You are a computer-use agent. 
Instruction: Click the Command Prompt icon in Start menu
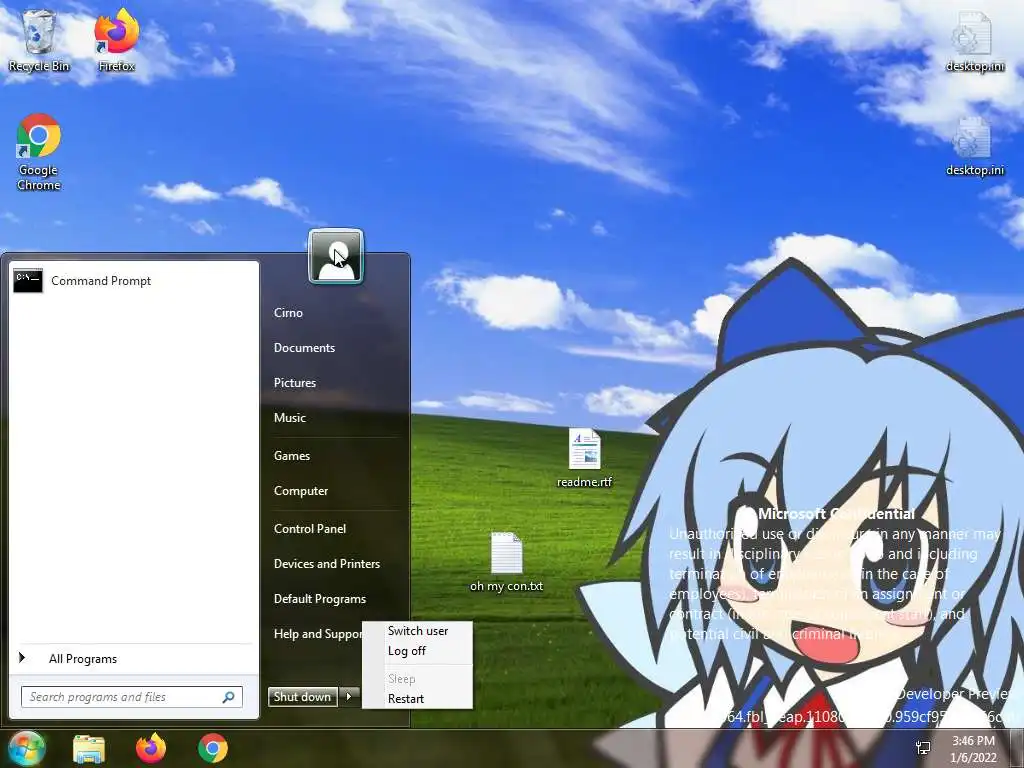click(x=28, y=280)
